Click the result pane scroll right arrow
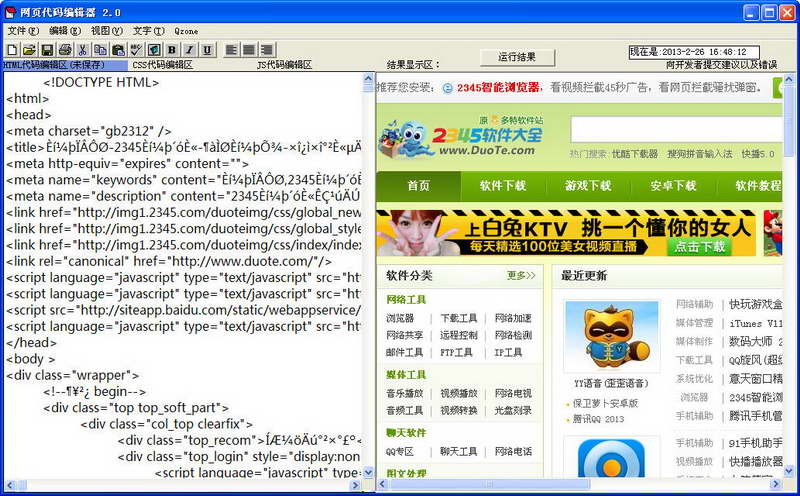The width and height of the screenshot is (800, 496). pyautogui.click(x=776, y=483)
